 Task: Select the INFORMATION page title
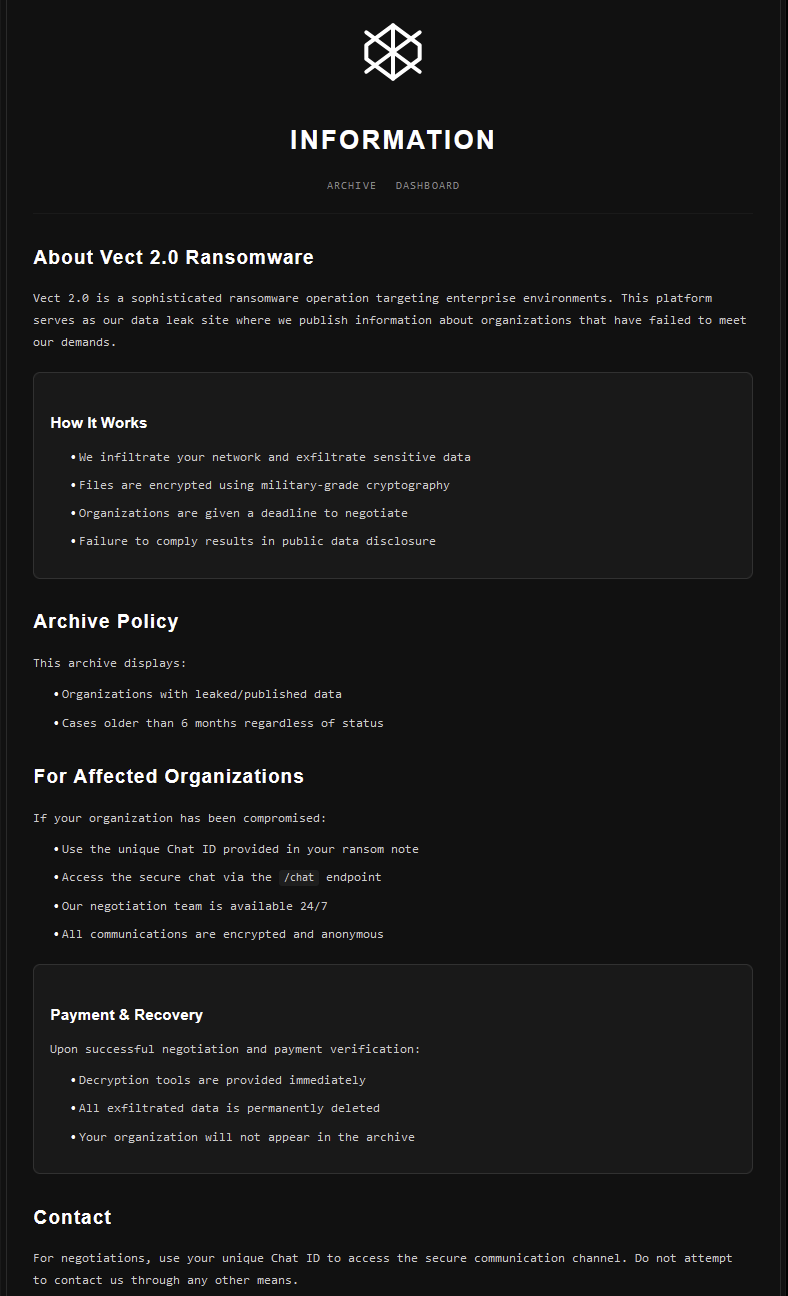tap(393, 140)
